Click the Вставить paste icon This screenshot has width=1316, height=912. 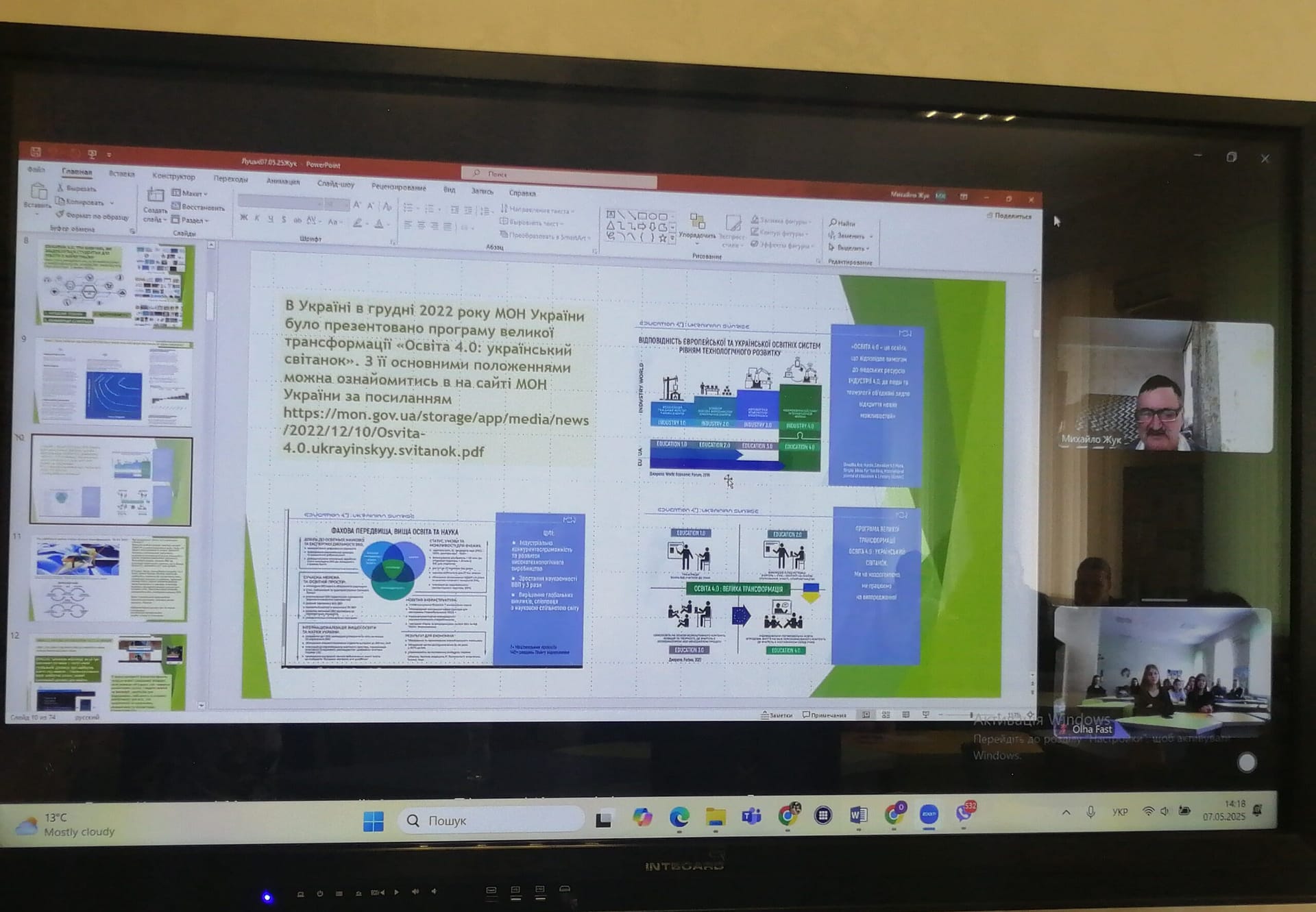(38, 192)
